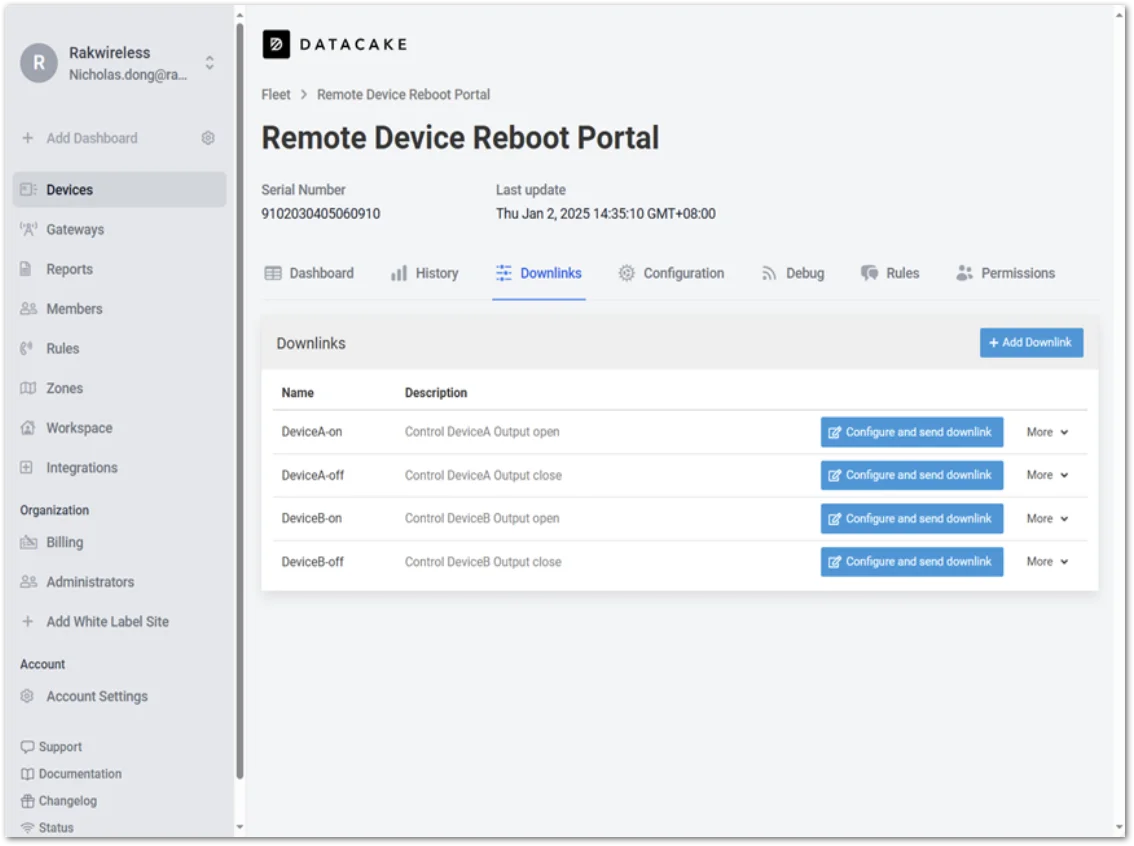Switch to the Dashboard tab
1134x846 pixels.
coord(309,273)
